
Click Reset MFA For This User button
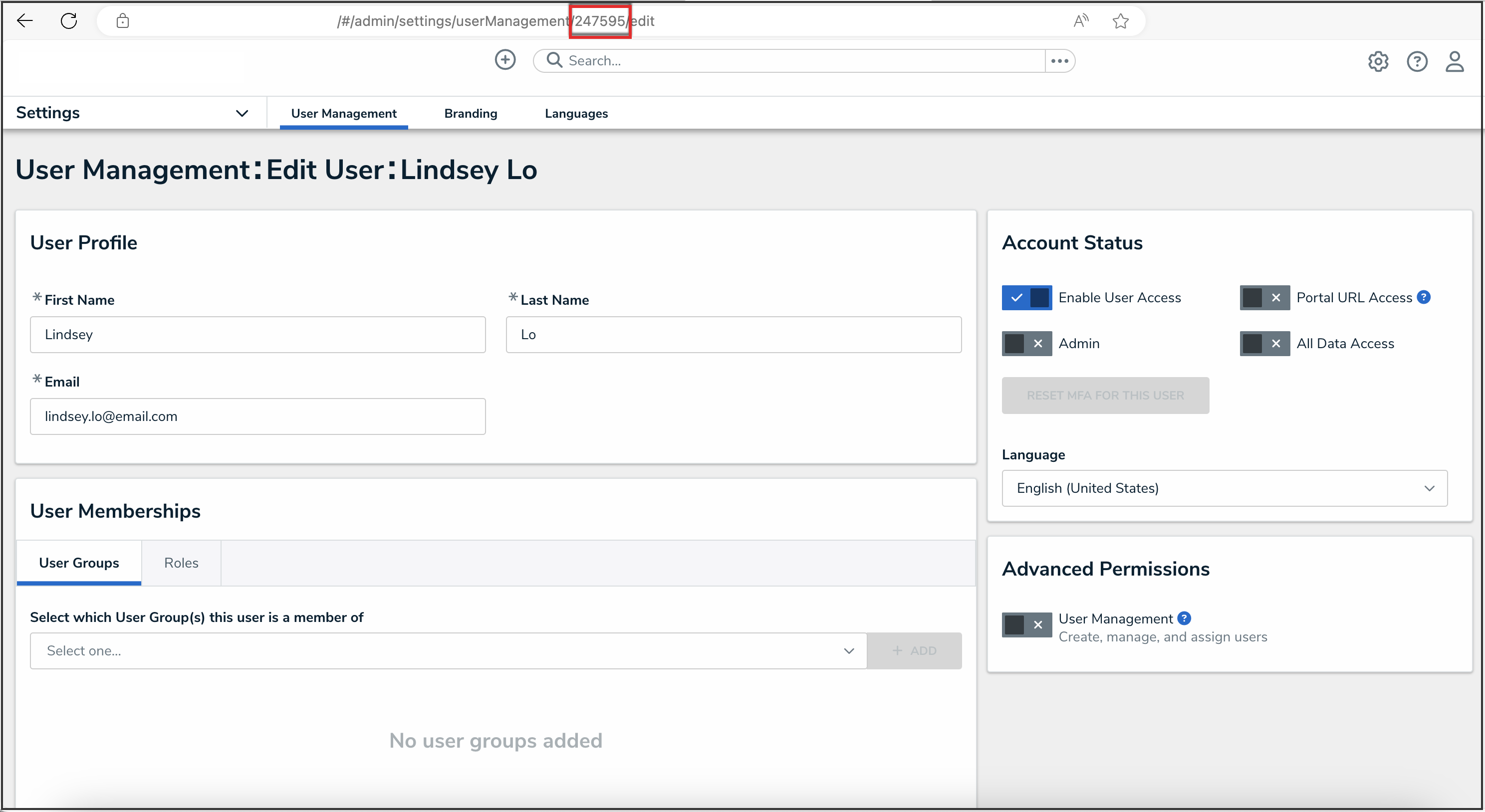coord(1105,396)
